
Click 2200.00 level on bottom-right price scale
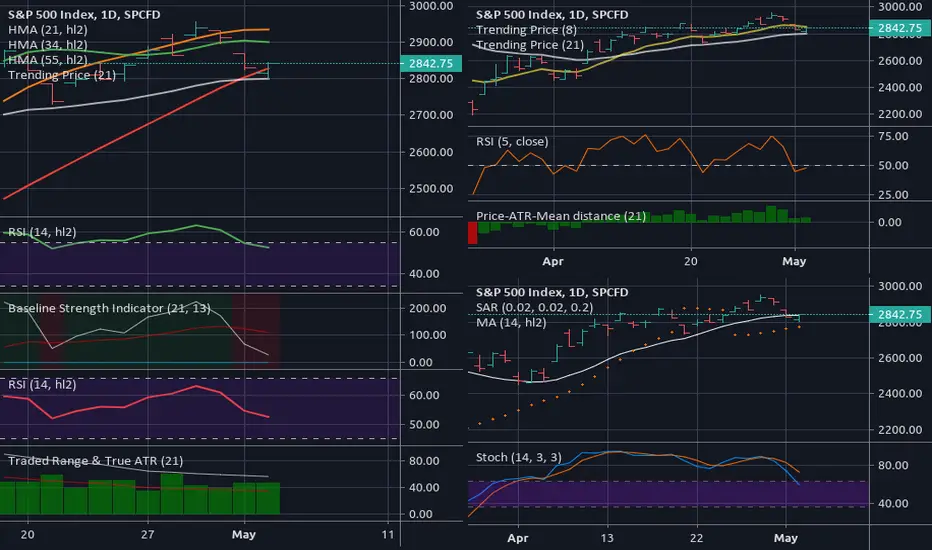tap(900, 430)
